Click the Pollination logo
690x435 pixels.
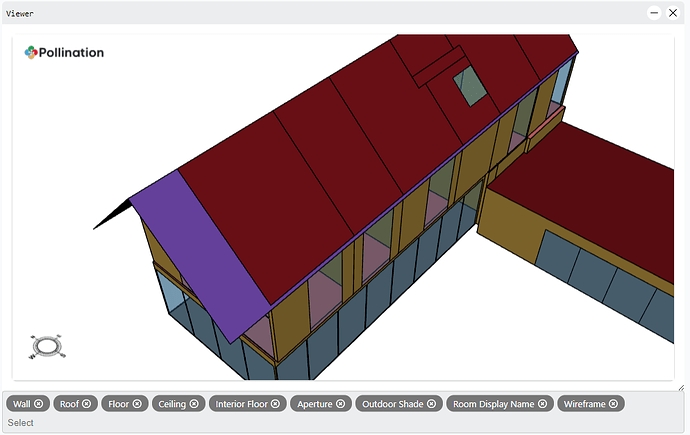[64, 52]
